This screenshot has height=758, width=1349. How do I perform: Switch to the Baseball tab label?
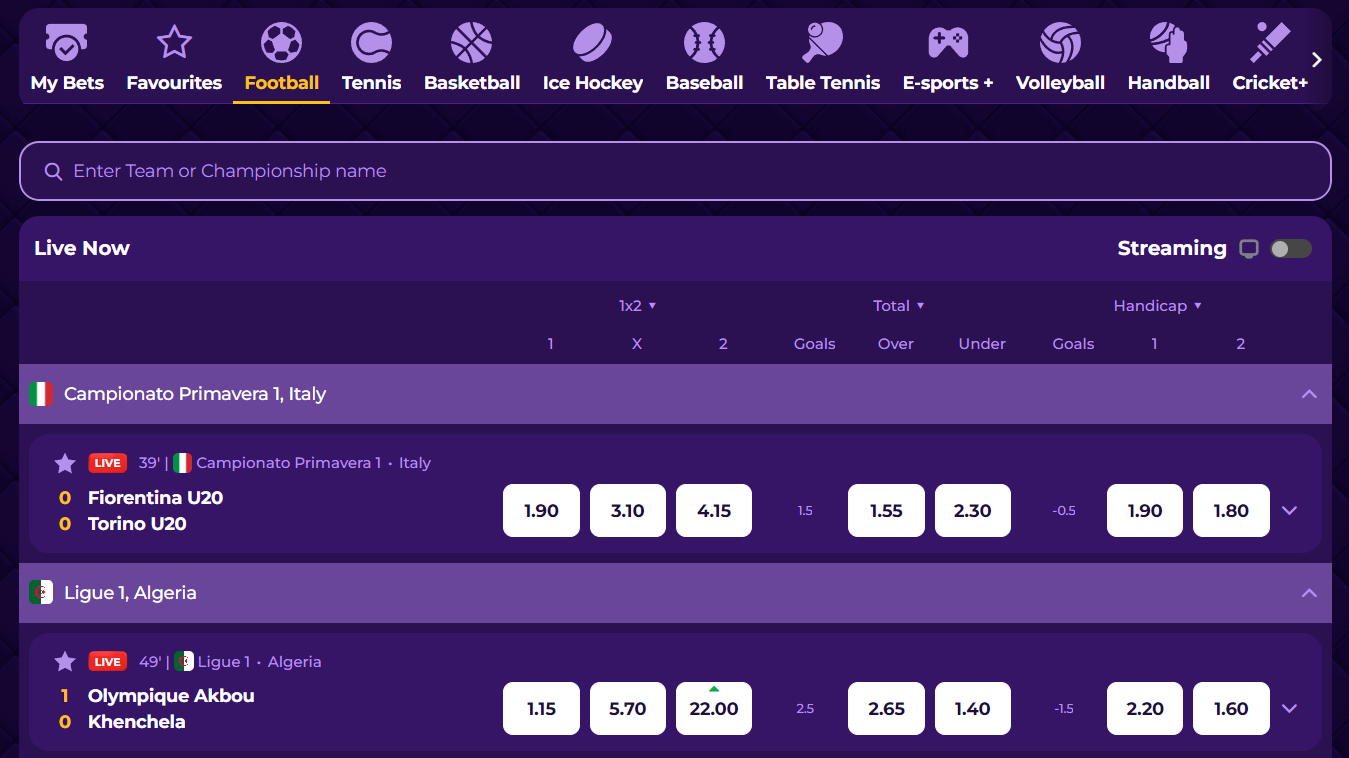pos(704,83)
